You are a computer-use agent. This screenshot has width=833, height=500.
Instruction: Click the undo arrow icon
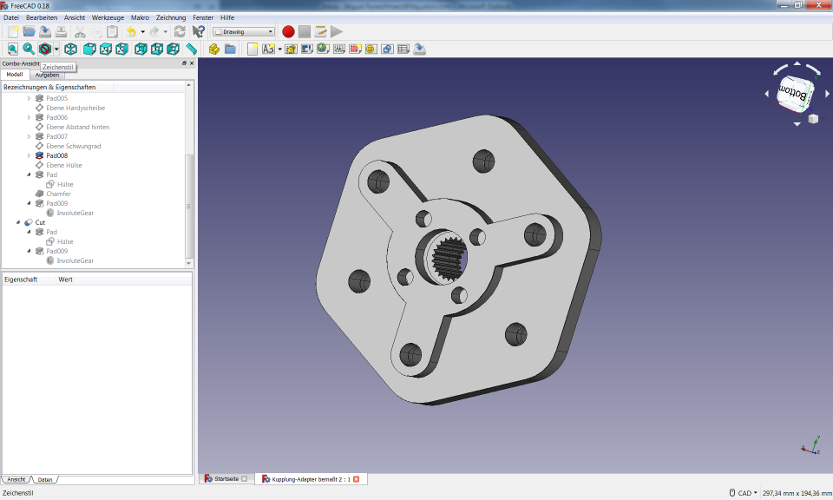[x=130, y=32]
